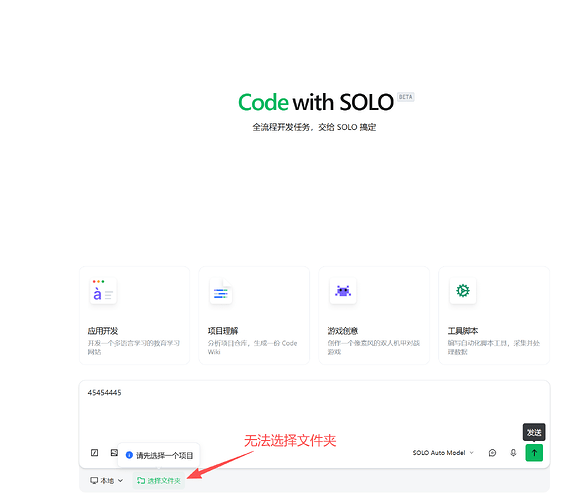The height and width of the screenshot is (500, 565).
Task: Open the 项目理解 suggestion card
Action: coord(254,315)
